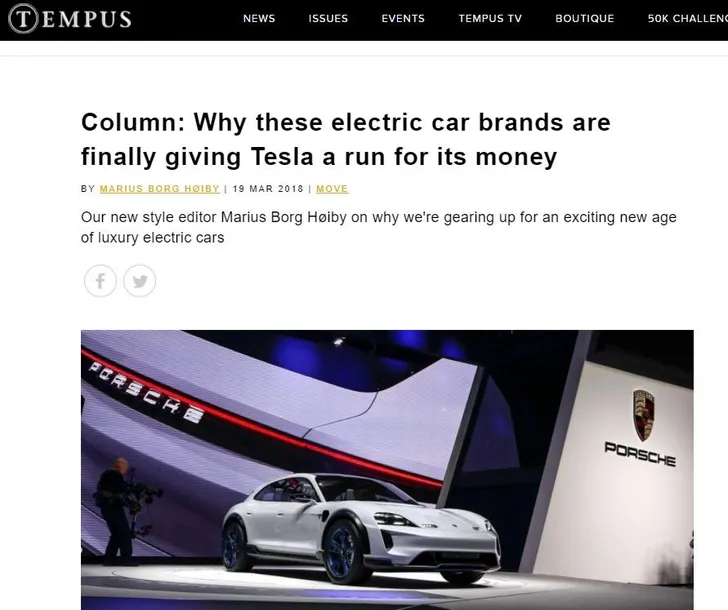Click the article intro summary text

(378, 227)
